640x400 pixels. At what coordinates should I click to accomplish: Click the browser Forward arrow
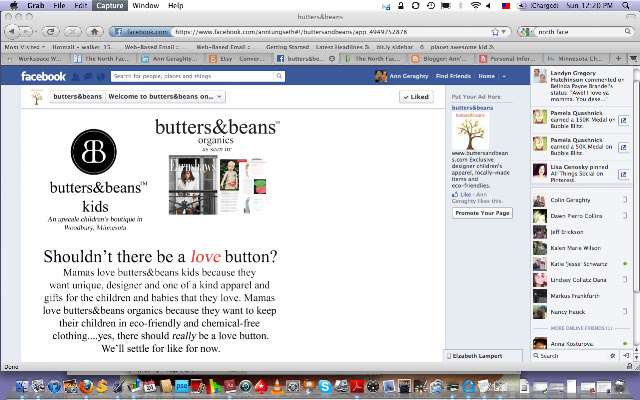click(25, 31)
